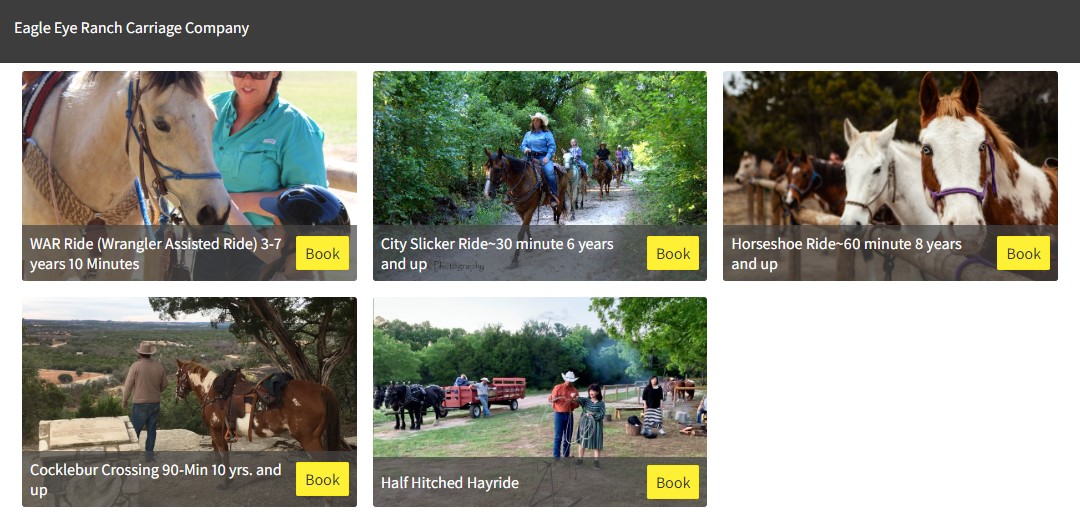View the painted horse with purple halter photo
Screen dimensions: 1080x522
click(890, 148)
